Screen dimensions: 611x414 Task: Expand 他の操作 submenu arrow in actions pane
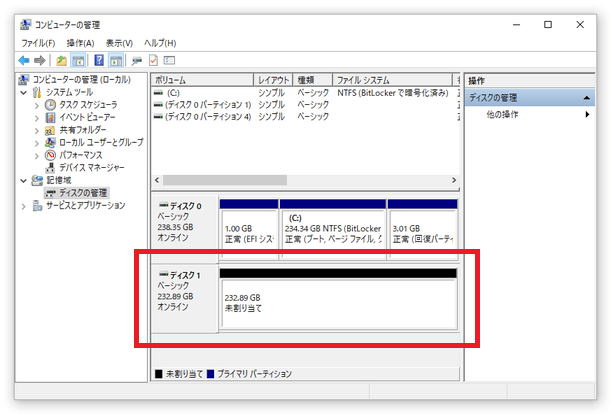pos(587,115)
